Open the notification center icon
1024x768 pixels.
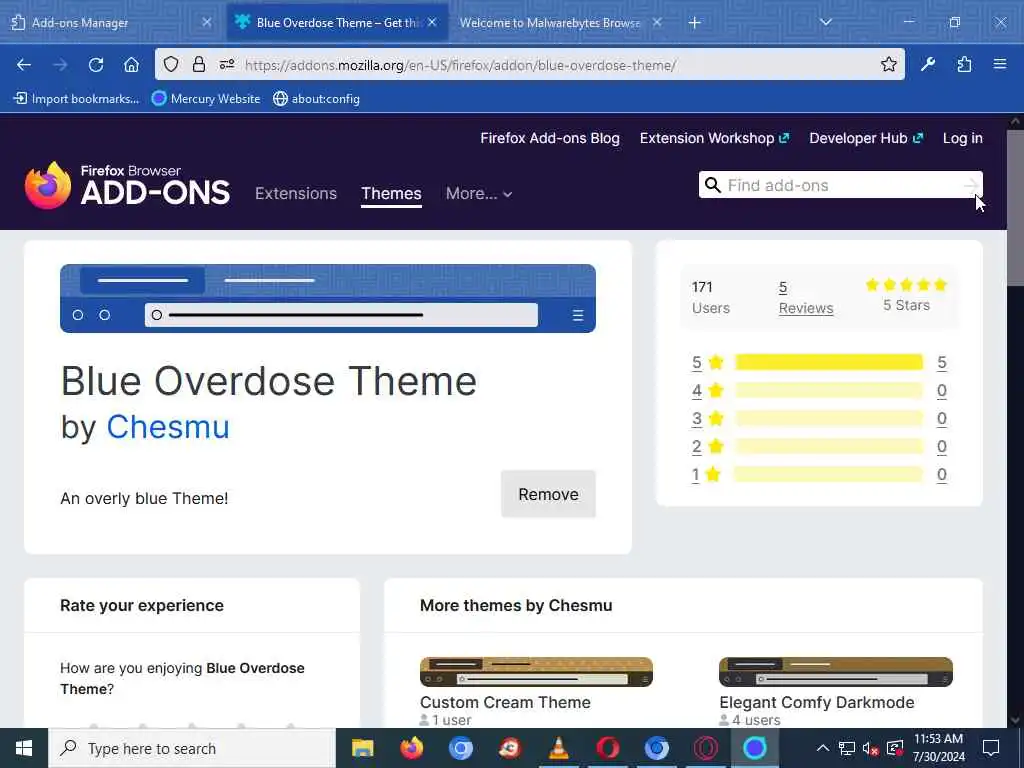[x=991, y=748]
